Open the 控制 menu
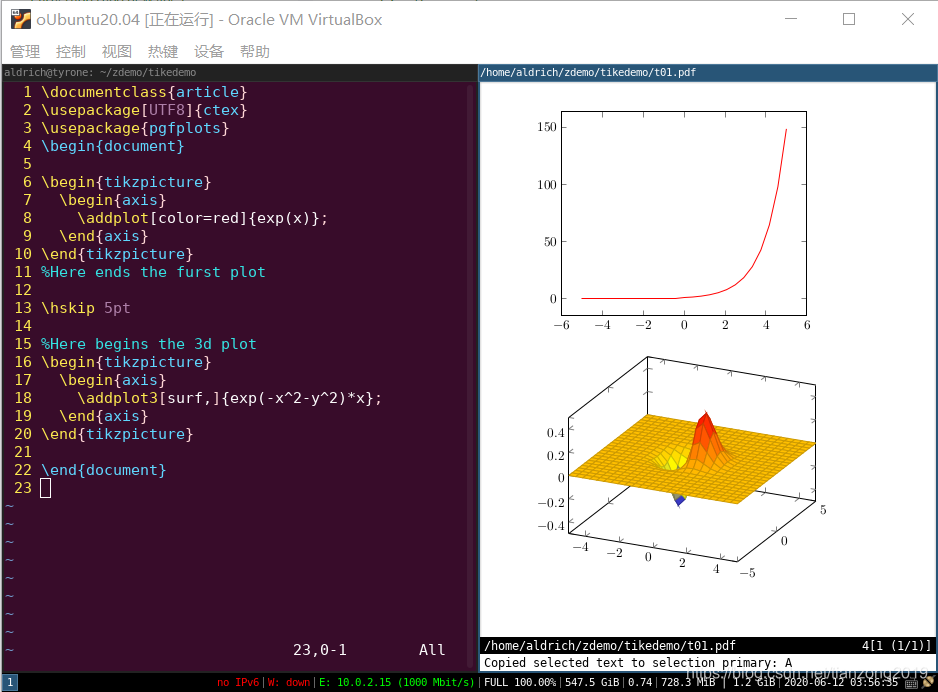 point(71,51)
